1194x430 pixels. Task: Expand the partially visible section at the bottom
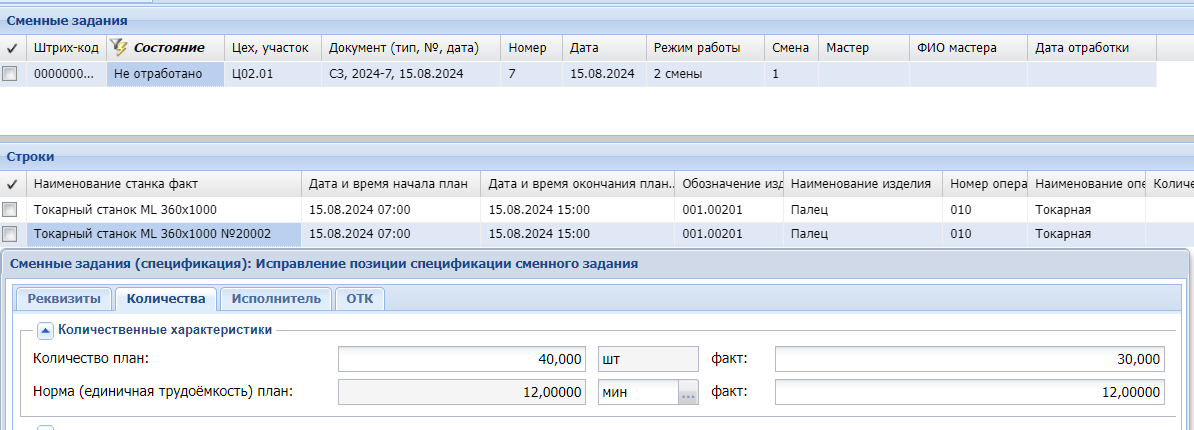click(46, 427)
